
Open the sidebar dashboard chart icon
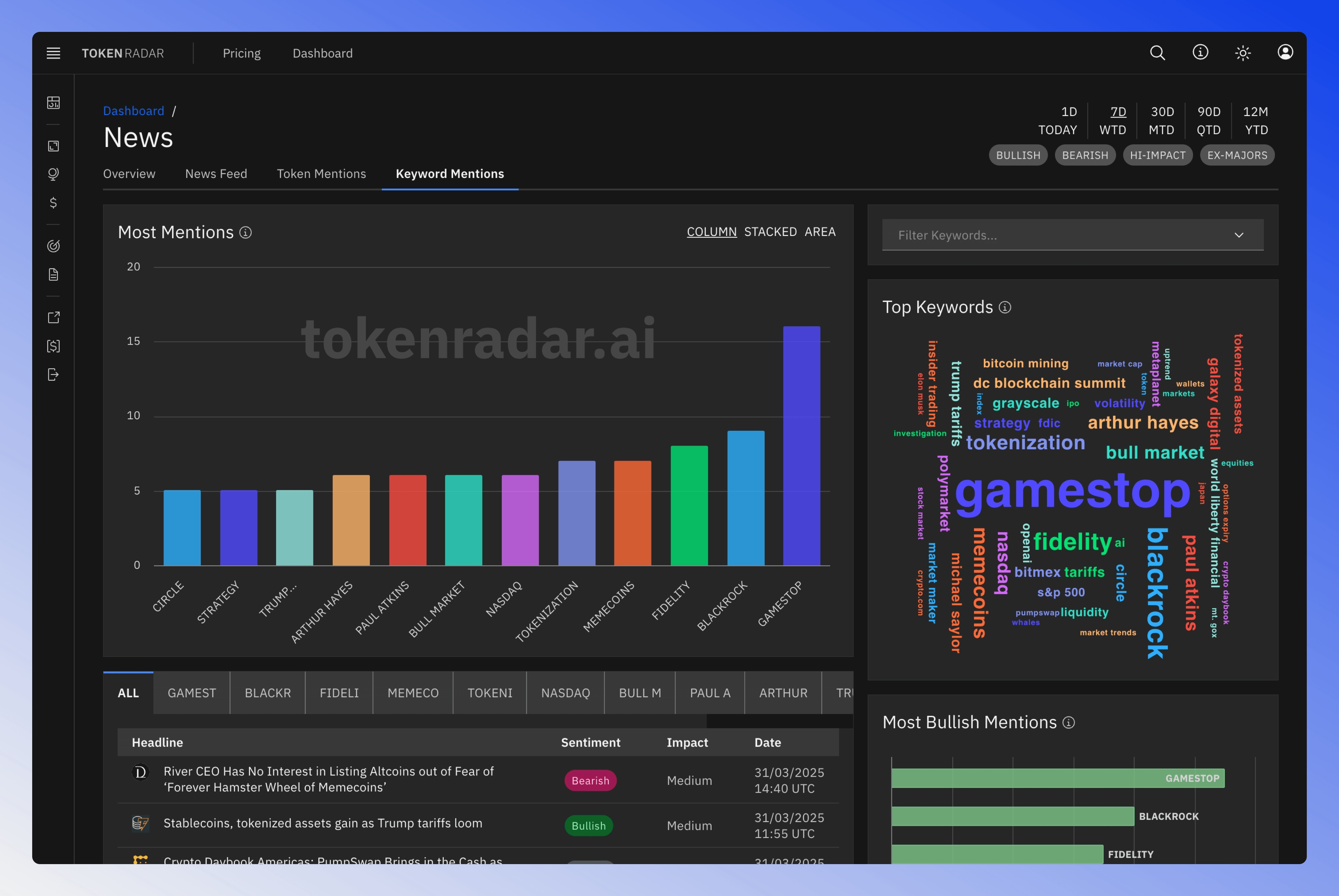click(53, 103)
